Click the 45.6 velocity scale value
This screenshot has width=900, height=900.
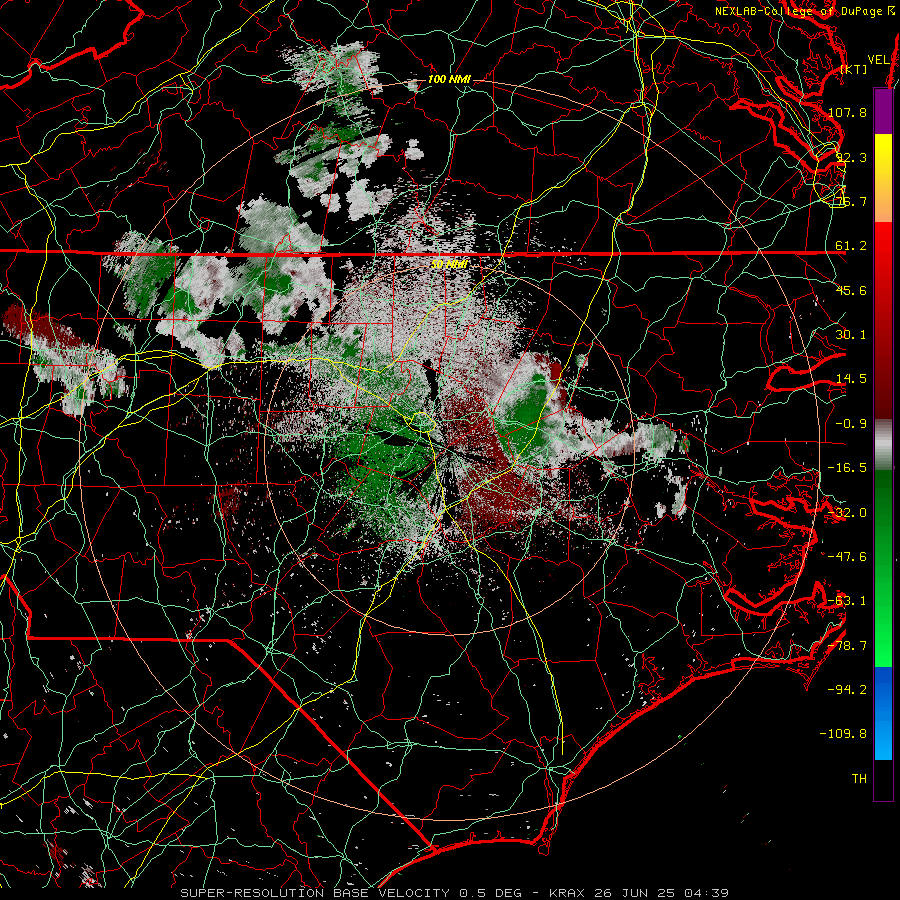(851, 290)
